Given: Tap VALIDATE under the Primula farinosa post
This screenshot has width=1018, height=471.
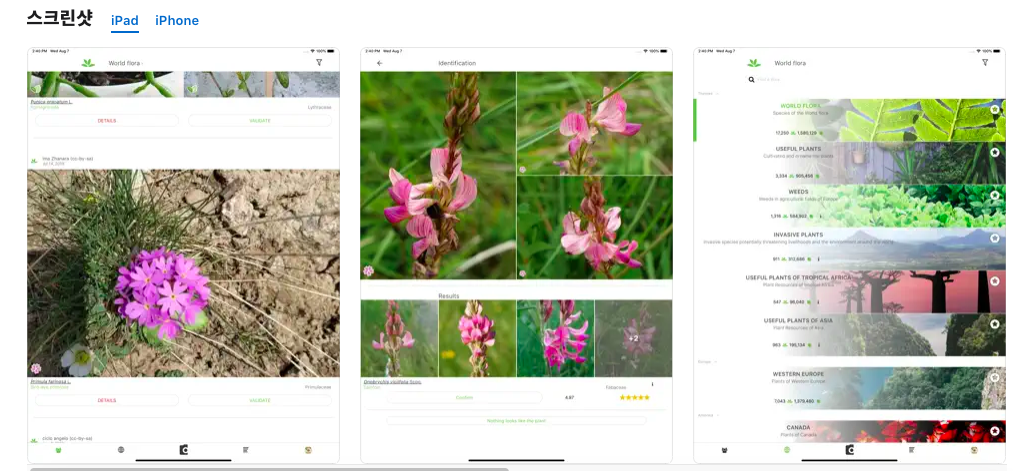Looking at the screenshot, I should pos(260,400).
